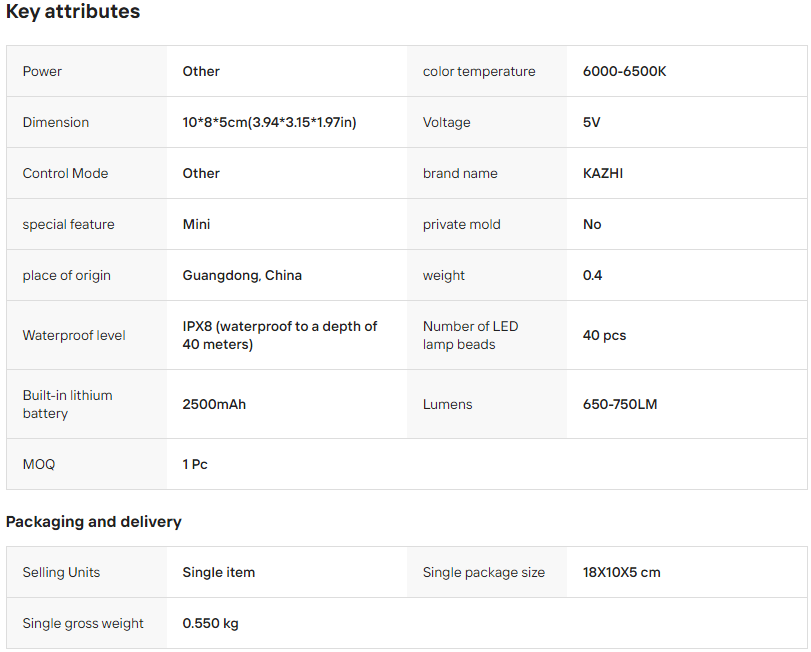811x652 pixels.
Task: Click the Power attribute label
Action: (42, 71)
